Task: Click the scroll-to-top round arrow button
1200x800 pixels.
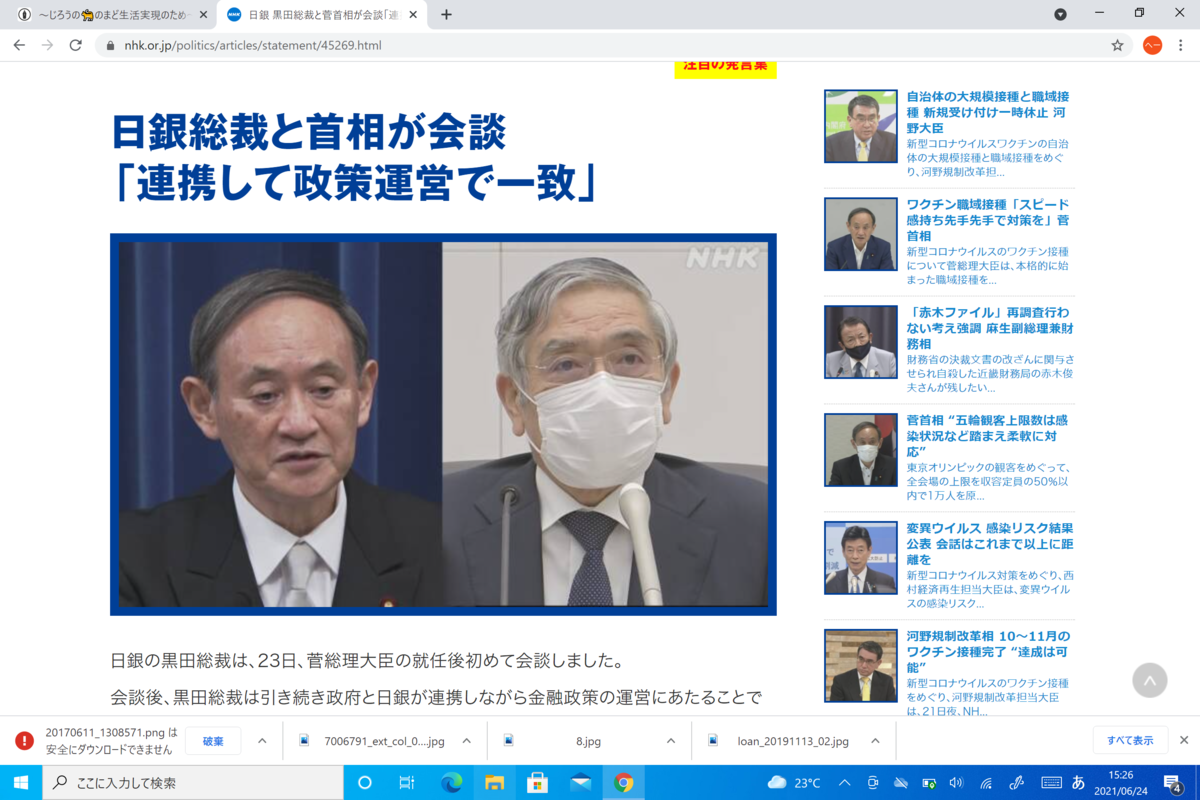Action: (1150, 680)
